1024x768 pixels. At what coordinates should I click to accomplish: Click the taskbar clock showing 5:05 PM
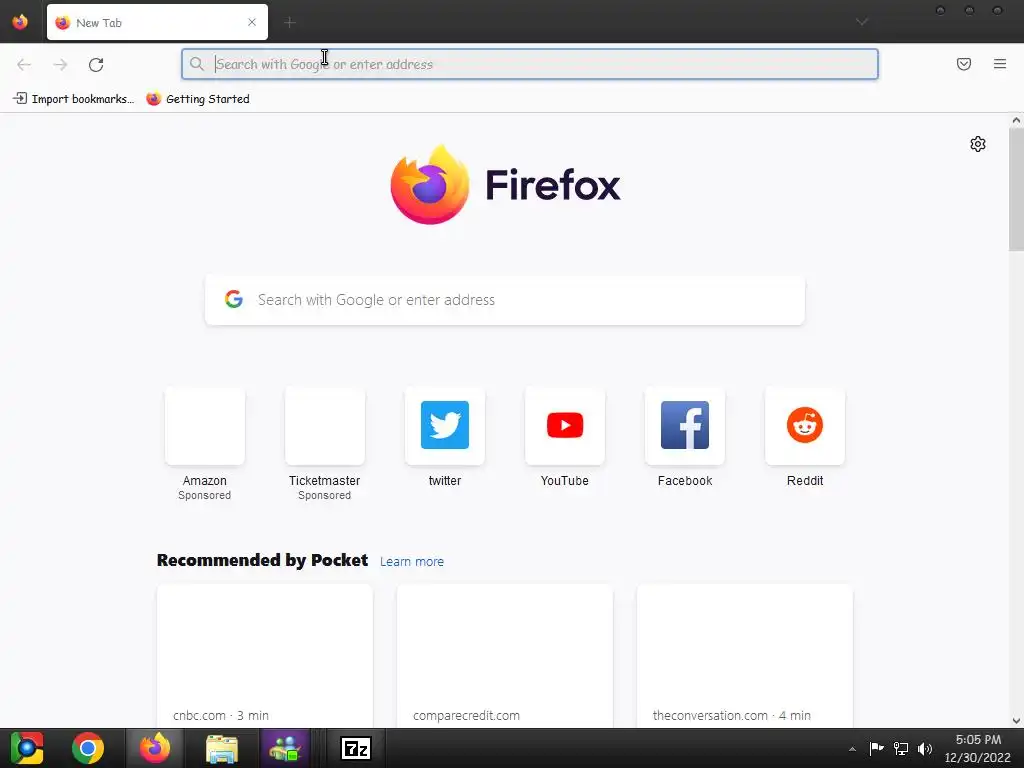(978, 748)
